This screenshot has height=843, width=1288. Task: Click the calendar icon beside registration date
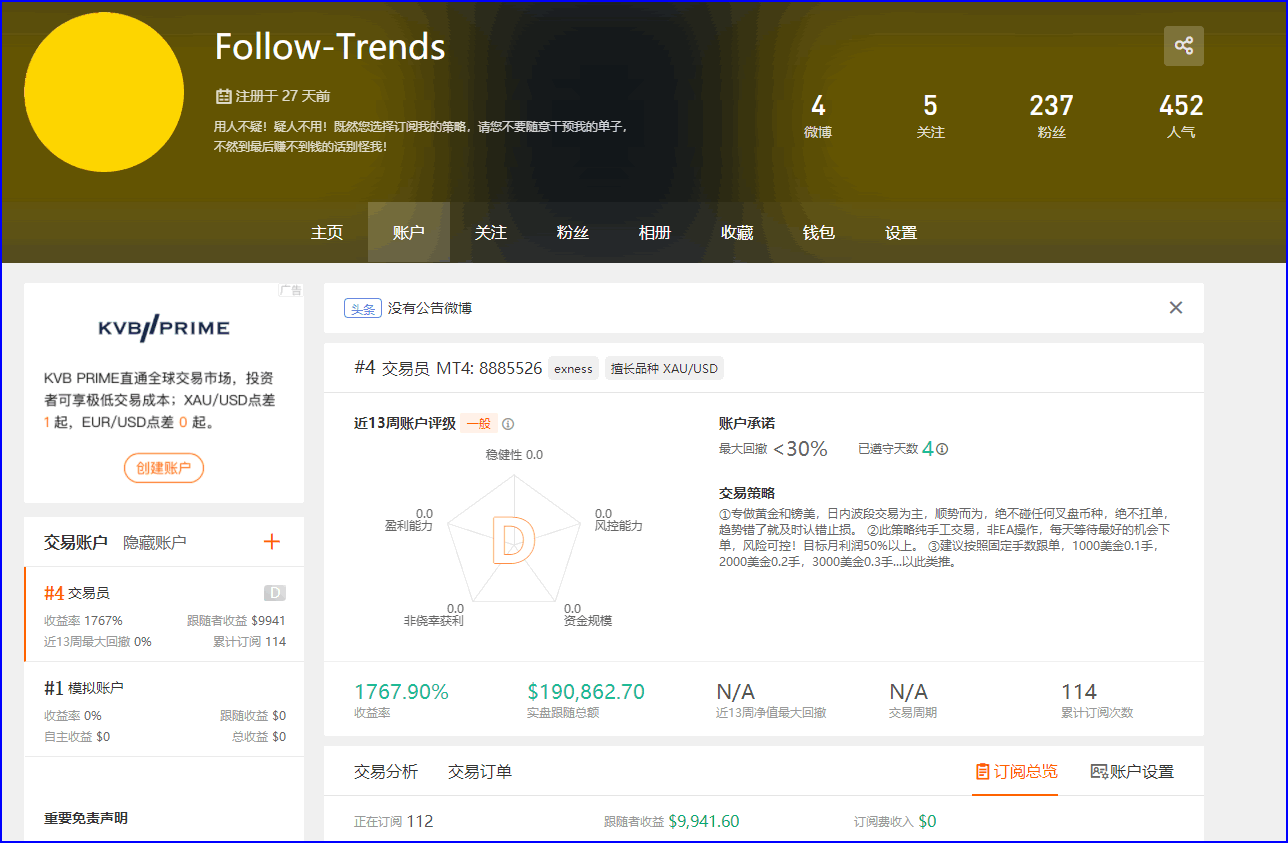(x=223, y=96)
